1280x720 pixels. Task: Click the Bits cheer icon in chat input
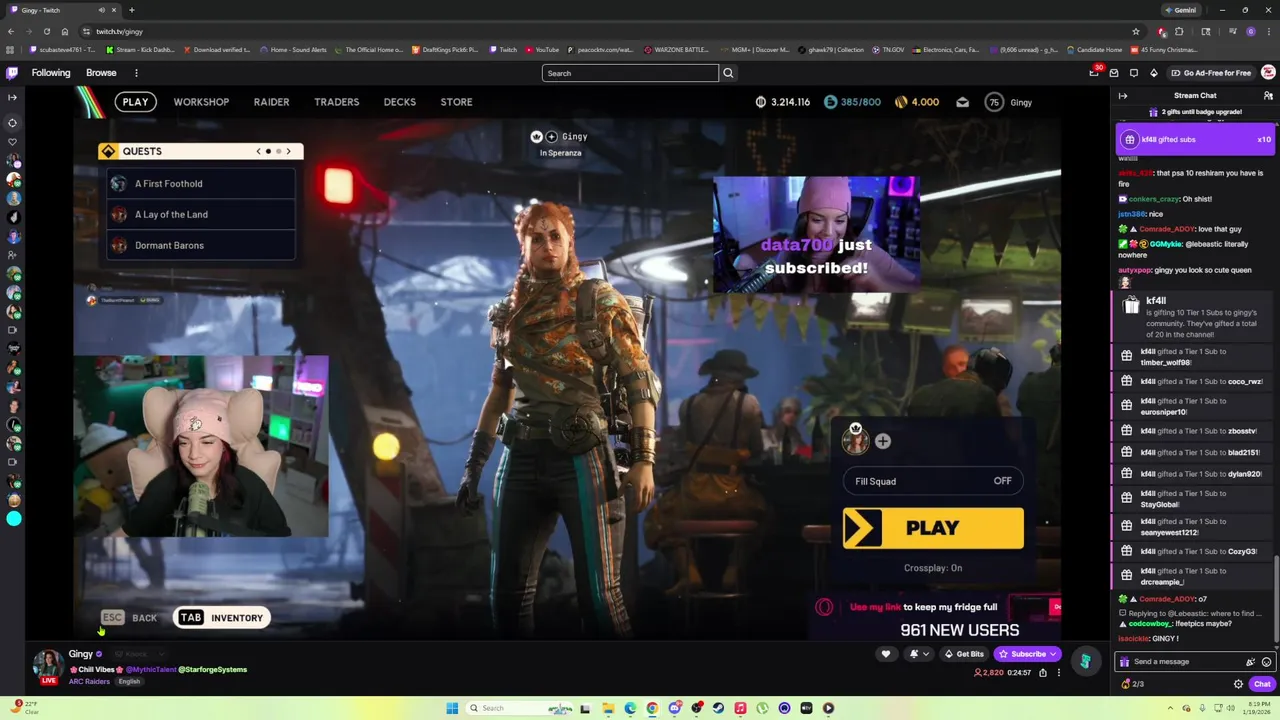1250,662
